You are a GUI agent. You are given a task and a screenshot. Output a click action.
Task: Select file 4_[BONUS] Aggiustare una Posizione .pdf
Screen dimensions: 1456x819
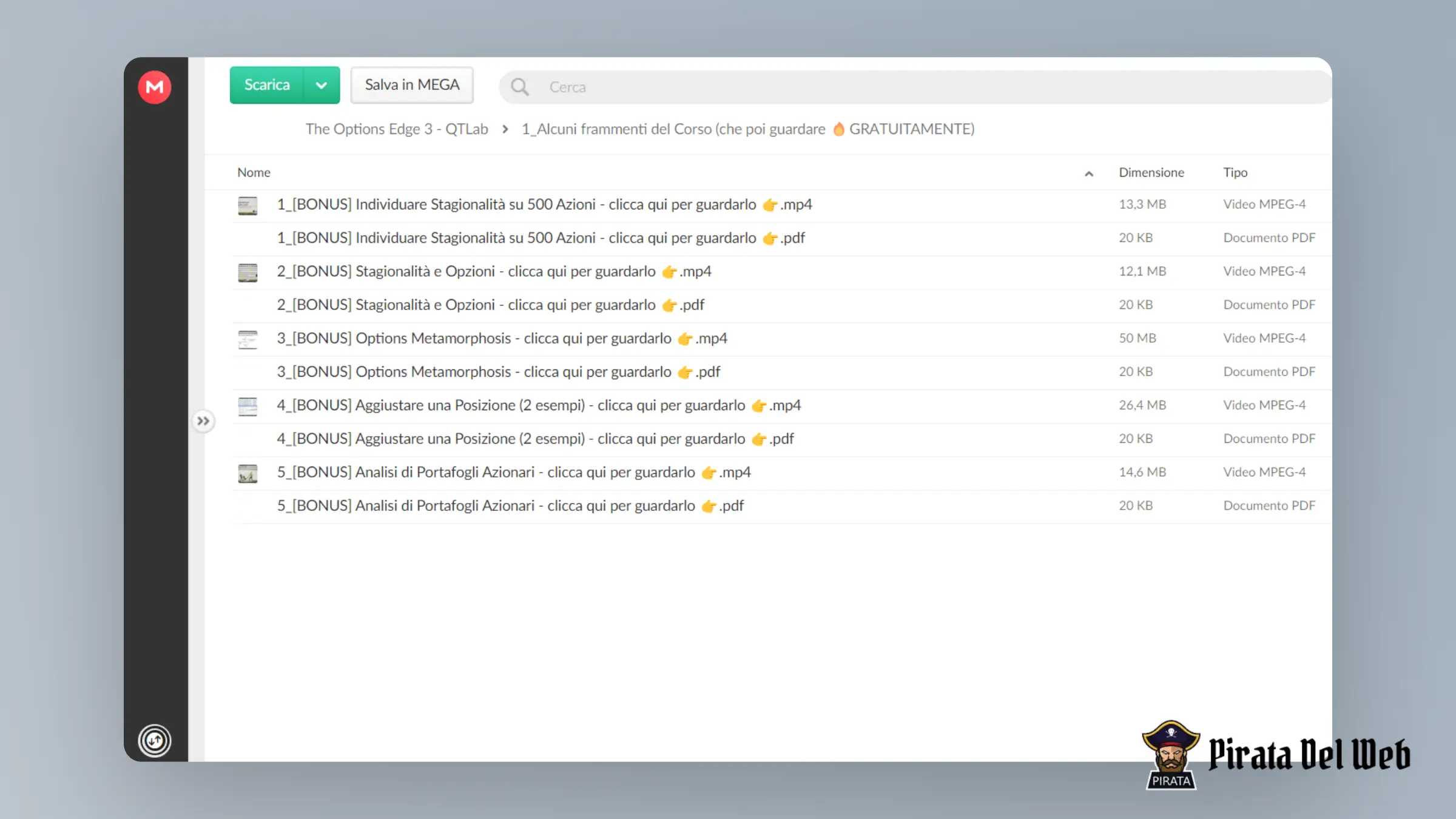(535, 439)
